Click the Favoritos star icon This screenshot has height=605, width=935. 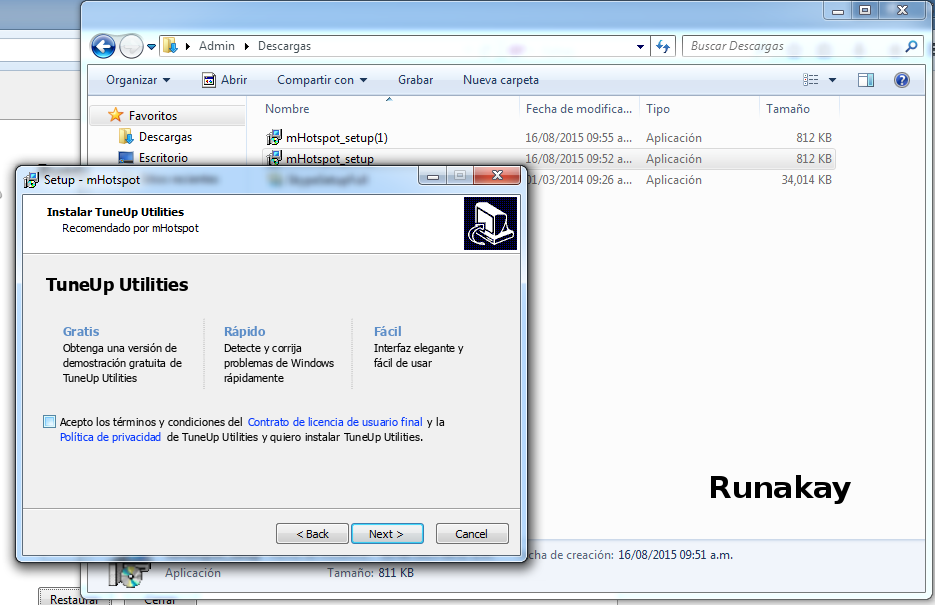[x=116, y=114]
